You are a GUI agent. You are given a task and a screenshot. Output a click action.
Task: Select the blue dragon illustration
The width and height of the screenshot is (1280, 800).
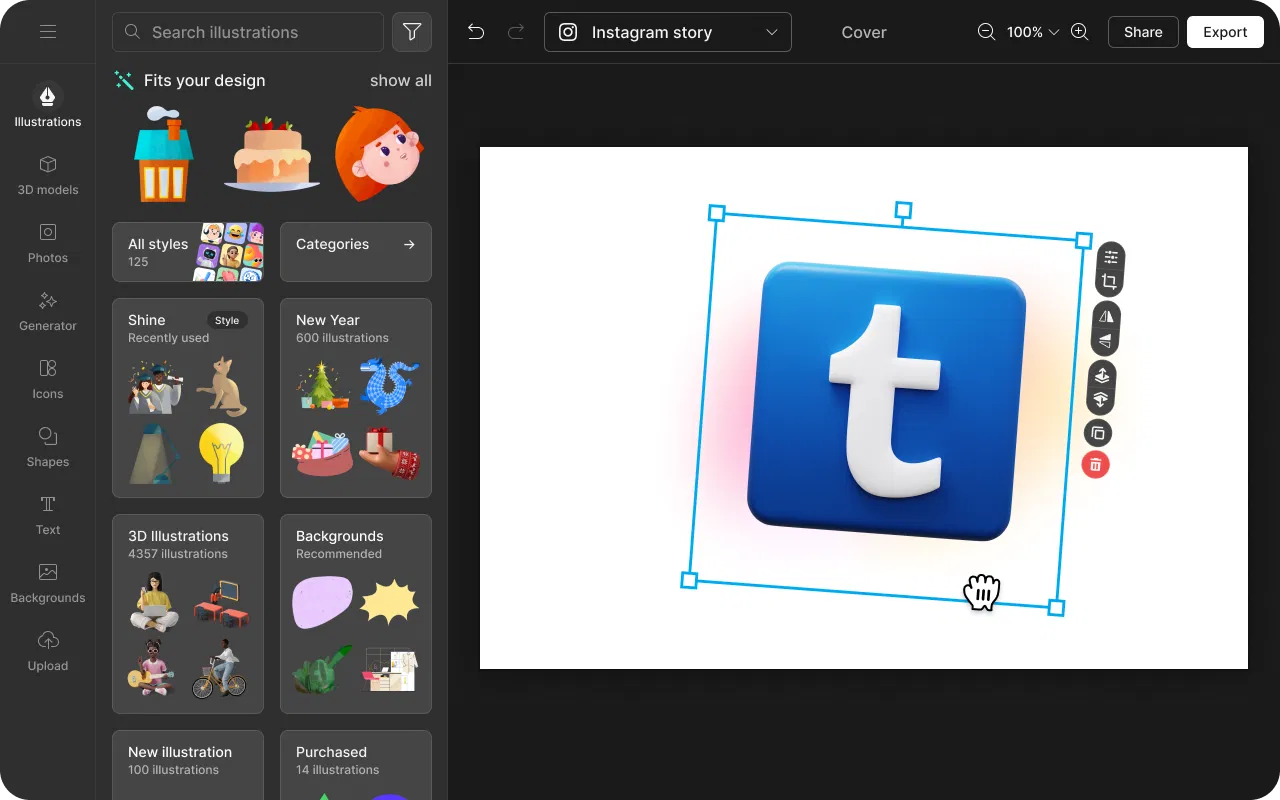pos(389,386)
